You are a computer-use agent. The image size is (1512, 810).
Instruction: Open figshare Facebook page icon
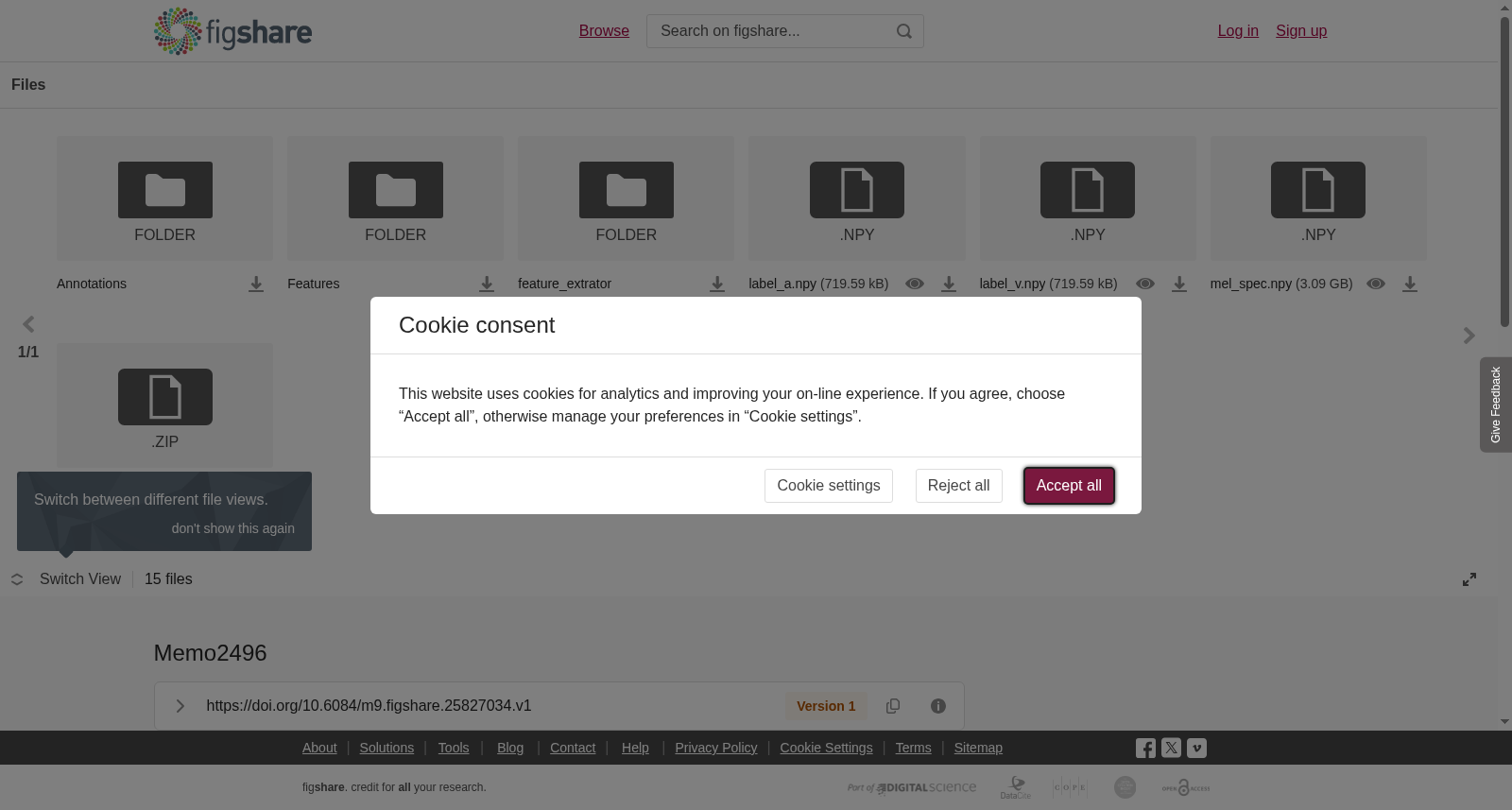point(1145,749)
